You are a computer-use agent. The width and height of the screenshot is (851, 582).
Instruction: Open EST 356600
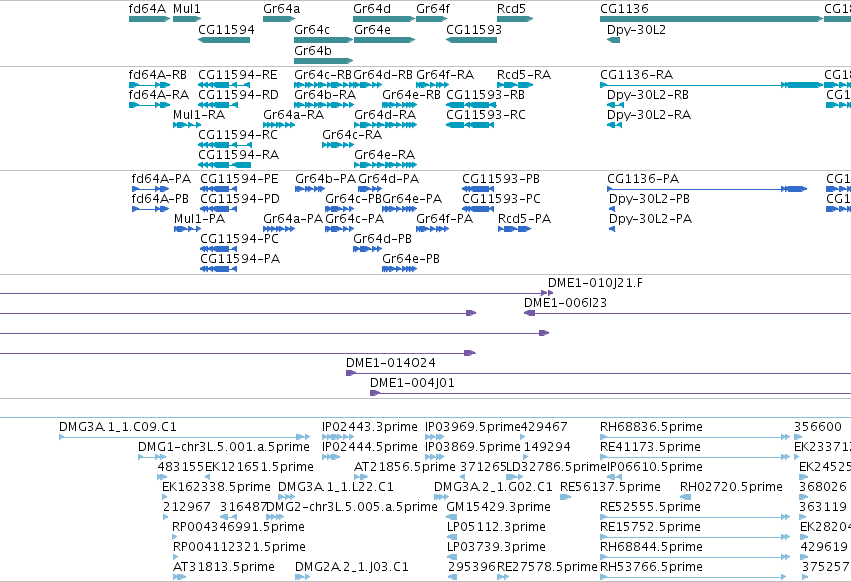coord(818,427)
